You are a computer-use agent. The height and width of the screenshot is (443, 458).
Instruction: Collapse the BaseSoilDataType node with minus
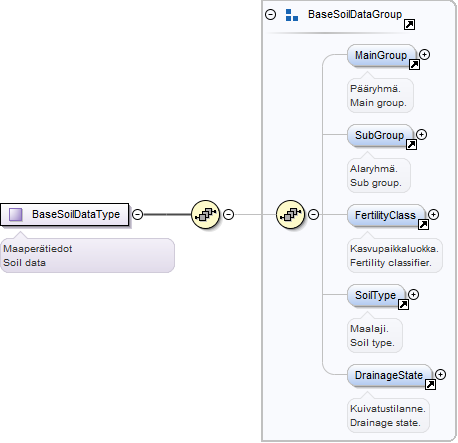(137, 214)
